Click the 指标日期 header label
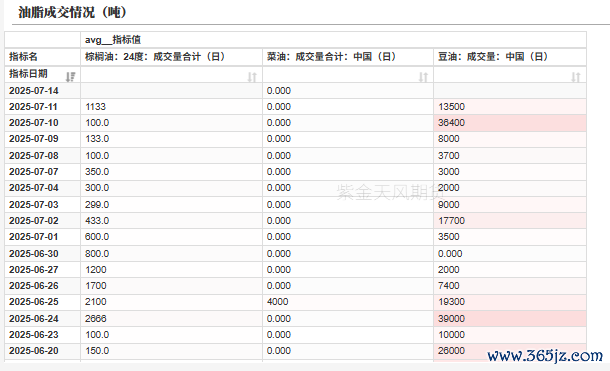The width and height of the screenshot is (610, 371). tap(28, 74)
